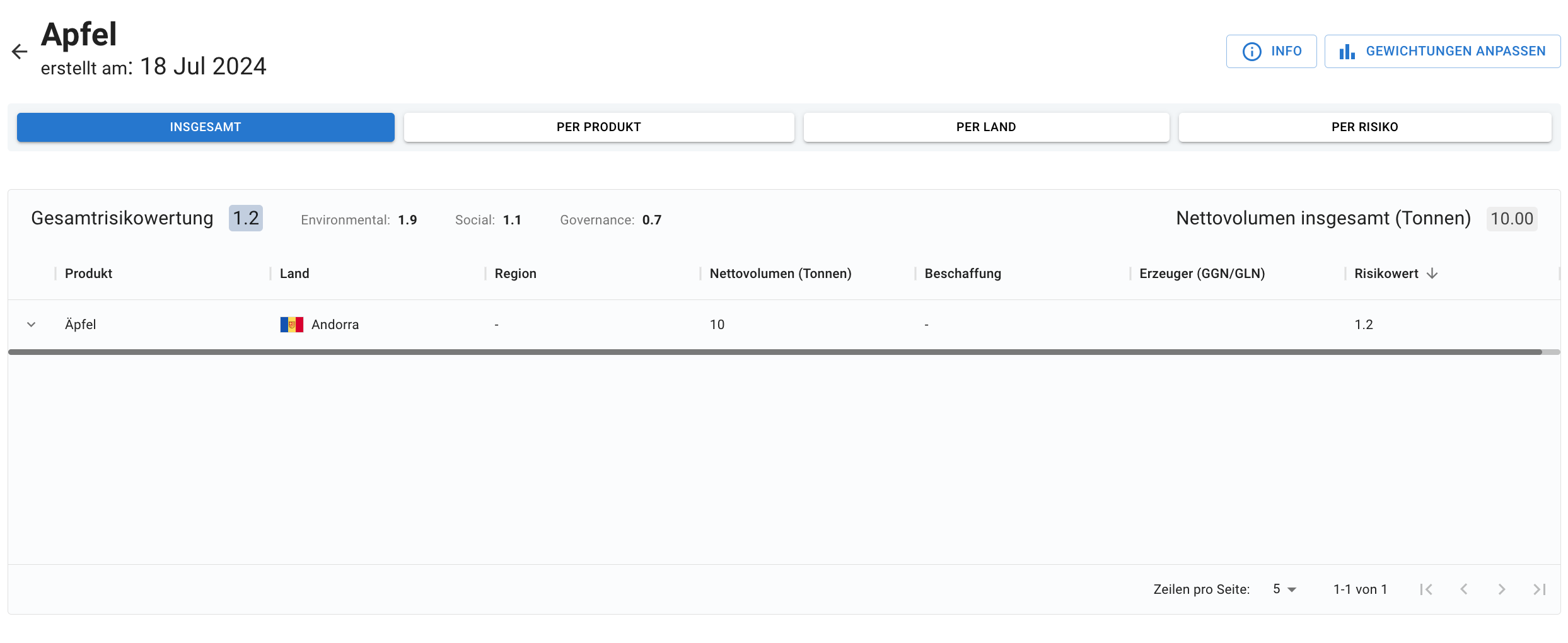Sort by Nettovolumen (Tonnen) column header
Viewport: 1568px width, 643px height.
[781, 274]
